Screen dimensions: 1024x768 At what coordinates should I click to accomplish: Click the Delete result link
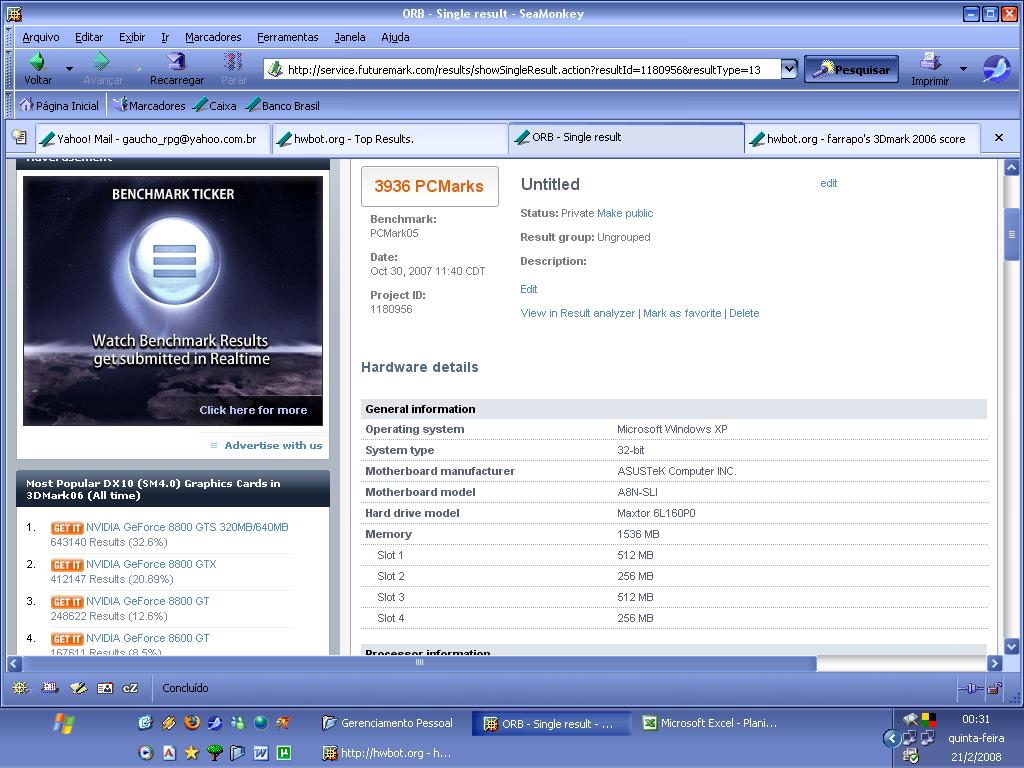pyautogui.click(x=744, y=313)
